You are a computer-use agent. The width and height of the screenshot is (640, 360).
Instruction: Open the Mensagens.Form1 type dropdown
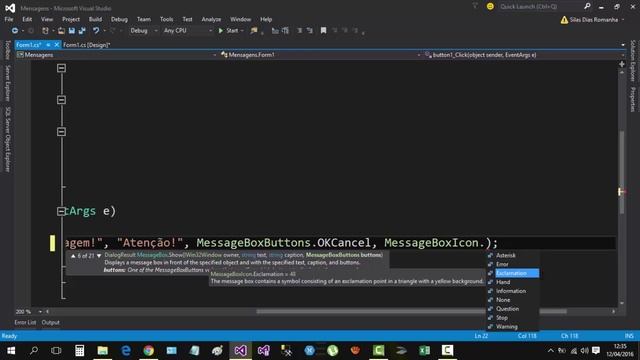click(x=320, y=55)
